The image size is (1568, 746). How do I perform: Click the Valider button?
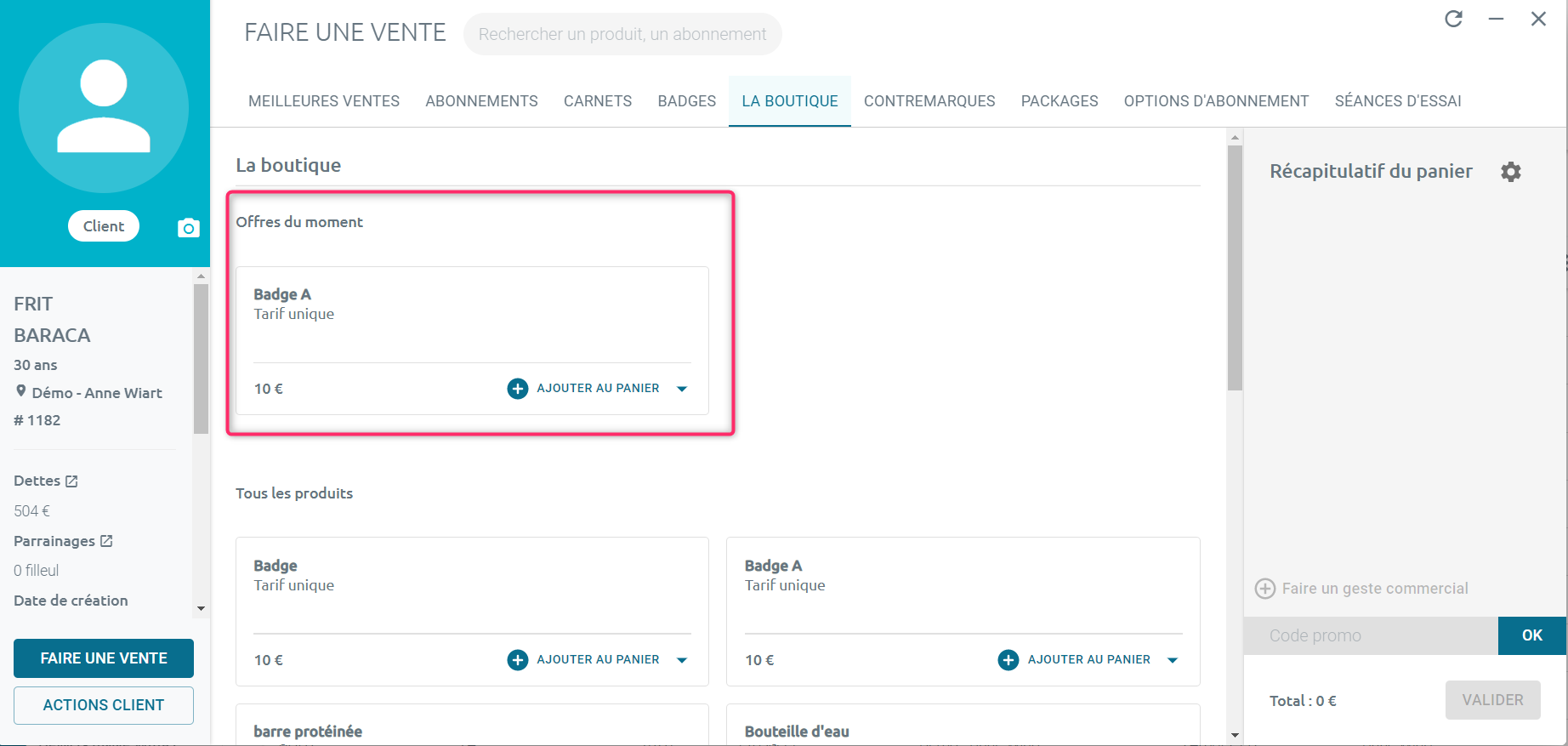1493,700
